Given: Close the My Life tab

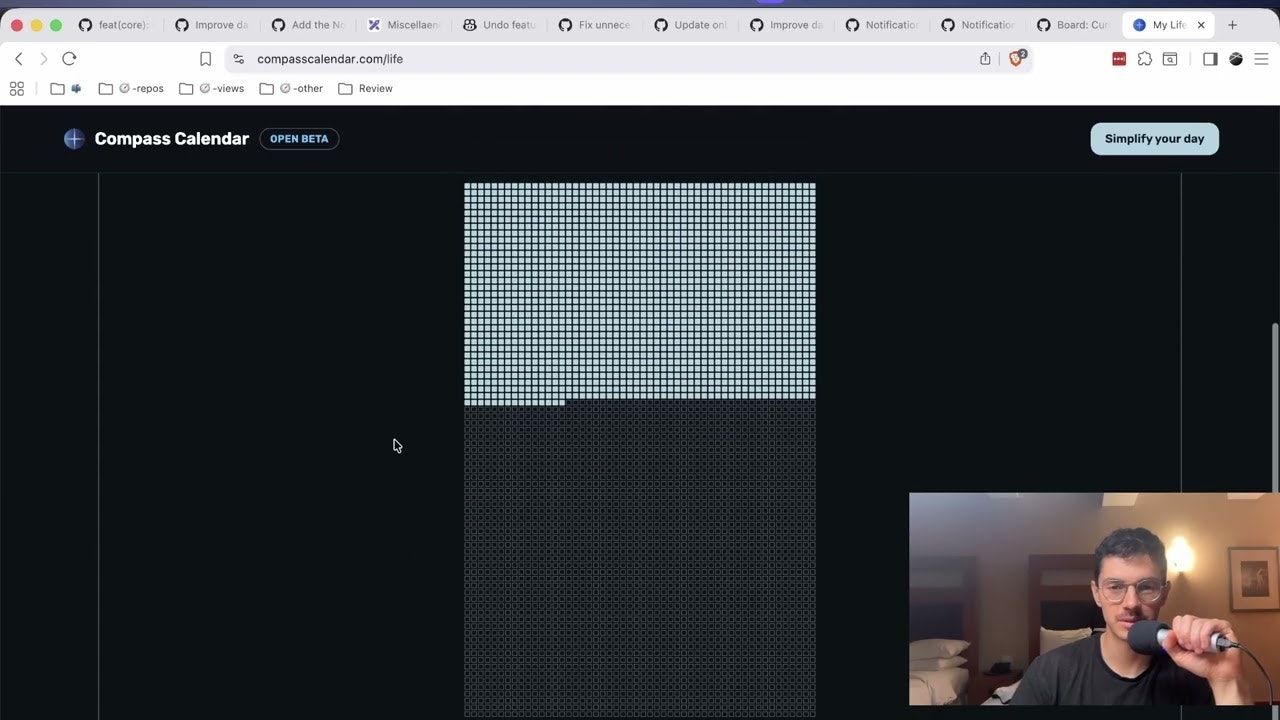Looking at the screenshot, I should pyautogui.click(x=1201, y=25).
